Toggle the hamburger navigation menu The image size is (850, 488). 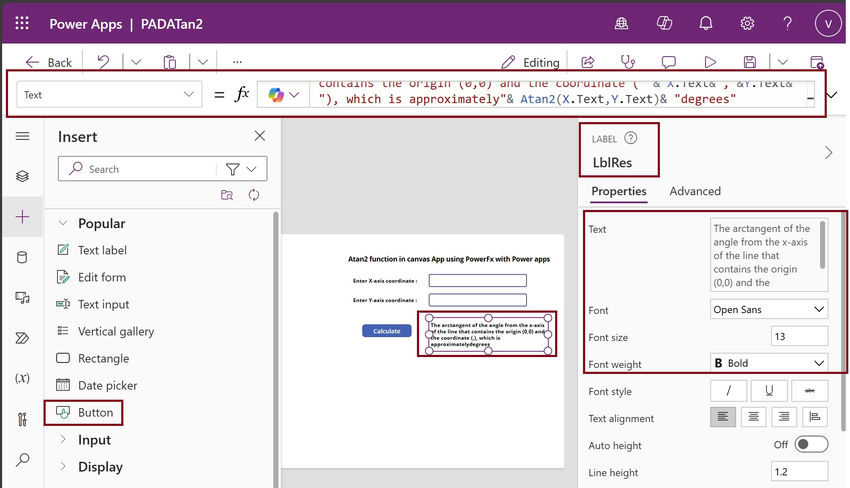click(x=22, y=136)
